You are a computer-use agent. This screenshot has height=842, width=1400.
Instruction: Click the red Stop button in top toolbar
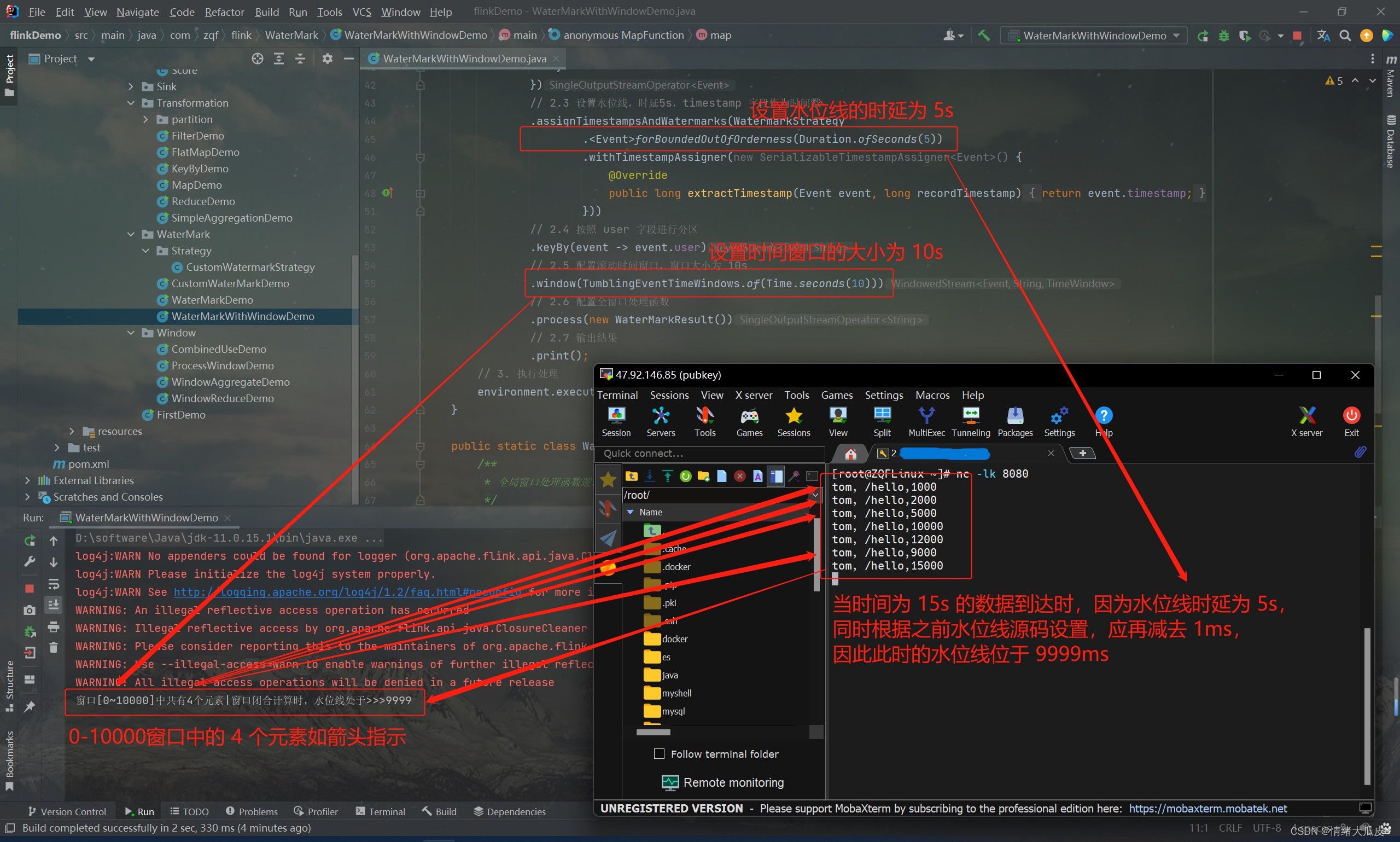[x=1297, y=35]
